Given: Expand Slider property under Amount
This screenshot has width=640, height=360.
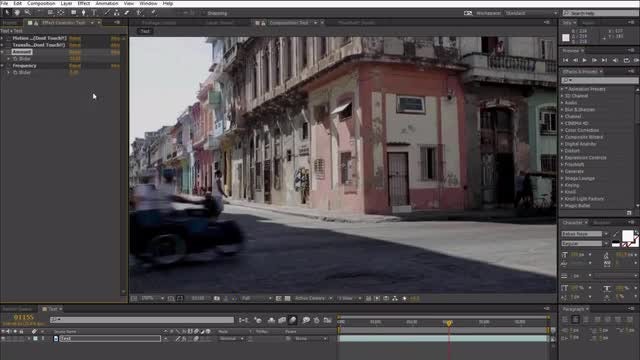Looking at the screenshot, I should [x=8, y=59].
